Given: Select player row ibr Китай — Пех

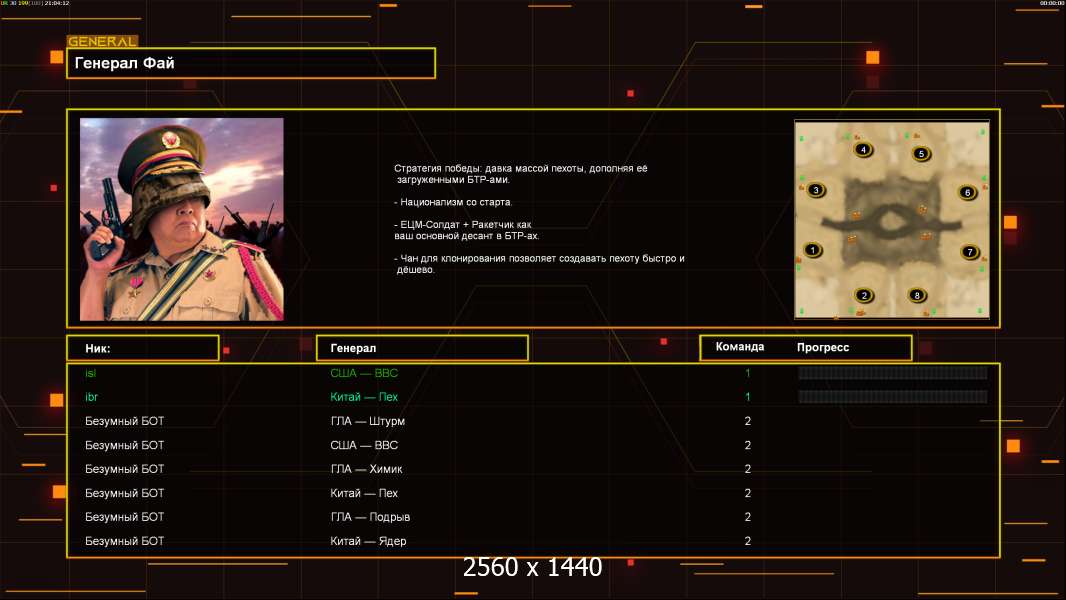Looking at the screenshot, I should [x=533, y=397].
